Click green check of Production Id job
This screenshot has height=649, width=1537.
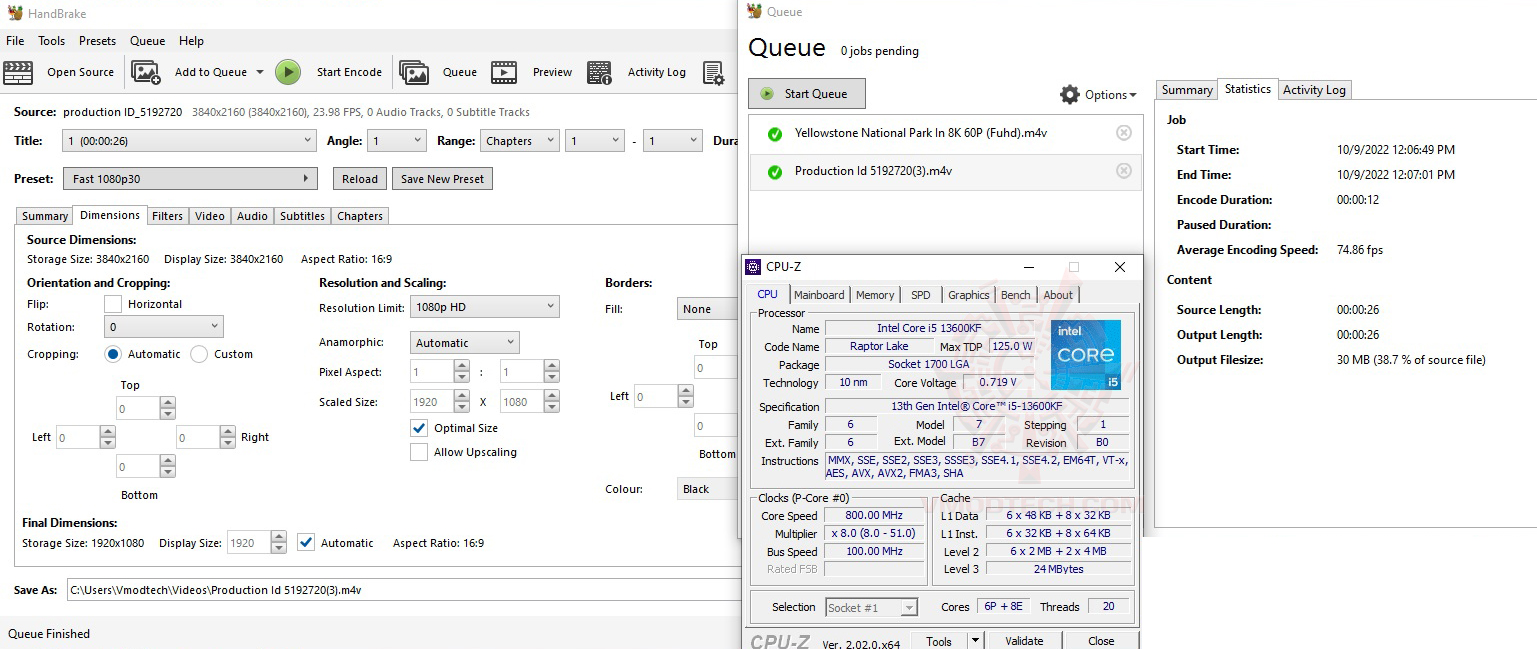coord(774,172)
